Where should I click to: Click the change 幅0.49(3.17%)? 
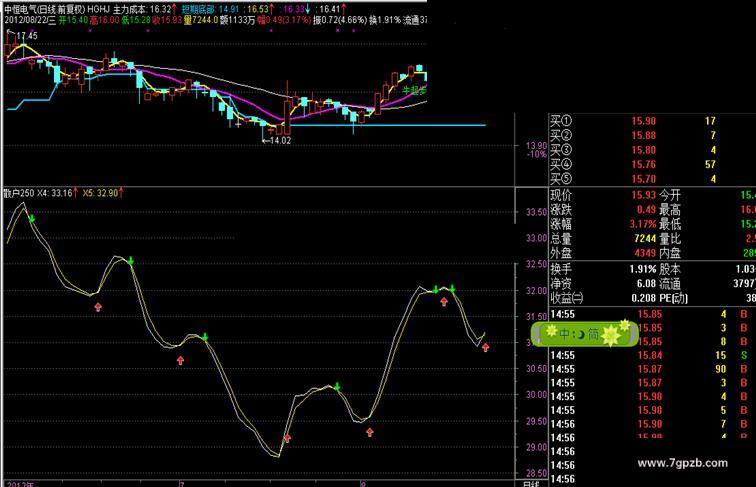(284, 20)
